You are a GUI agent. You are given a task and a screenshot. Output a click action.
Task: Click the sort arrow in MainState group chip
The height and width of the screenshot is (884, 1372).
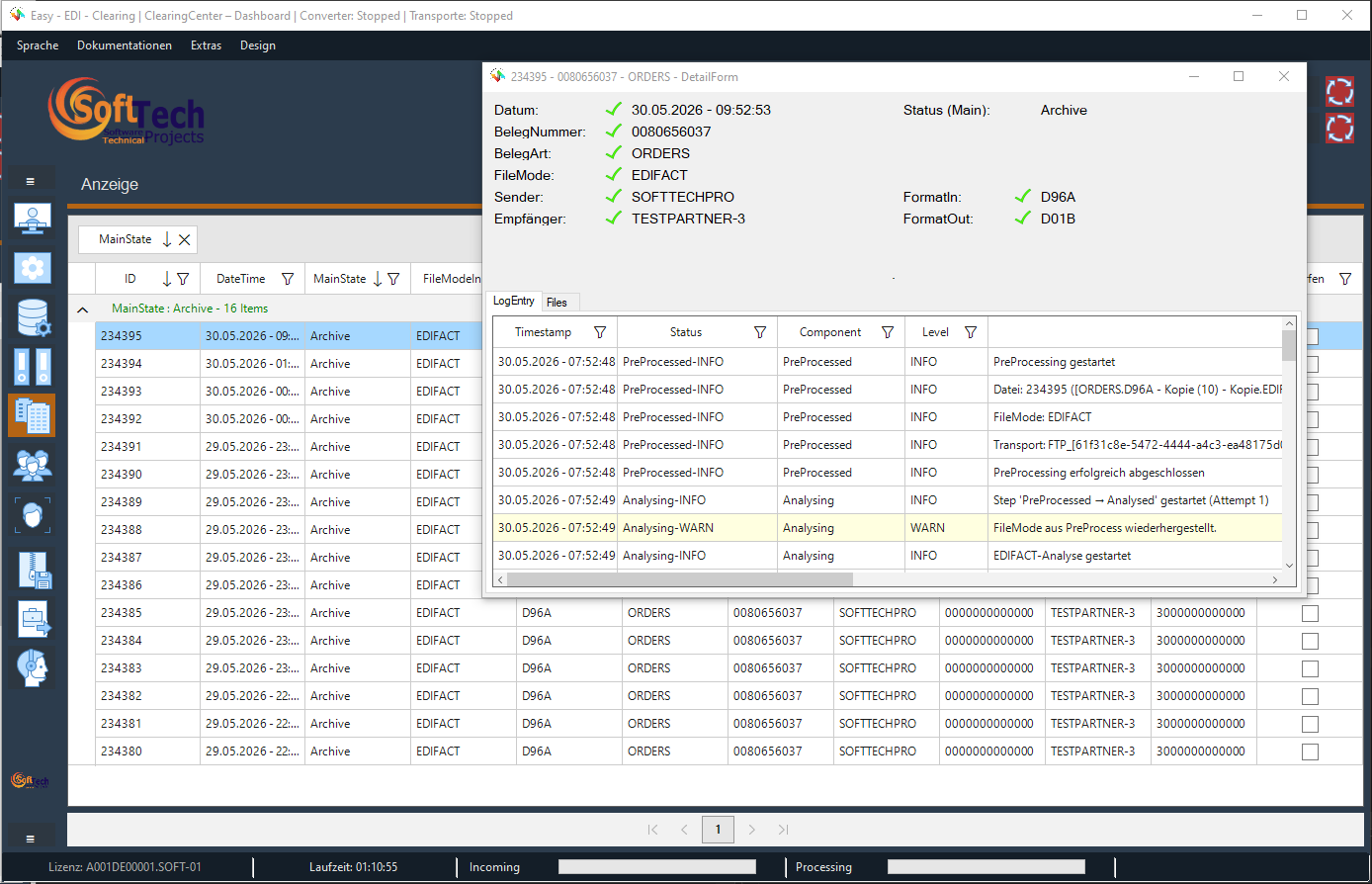pyautogui.click(x=167, y=239)
